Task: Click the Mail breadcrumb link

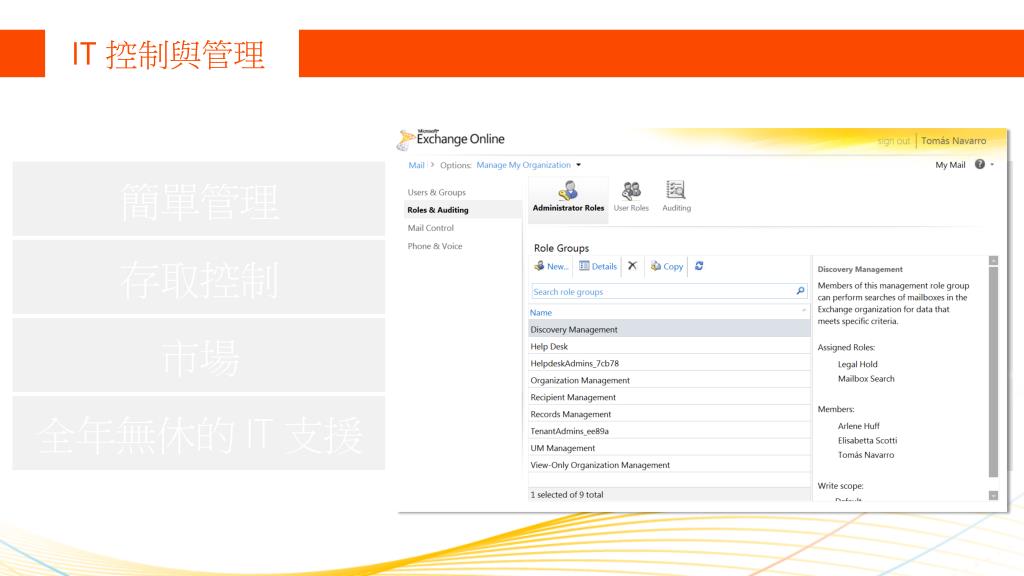Action: 416,165
